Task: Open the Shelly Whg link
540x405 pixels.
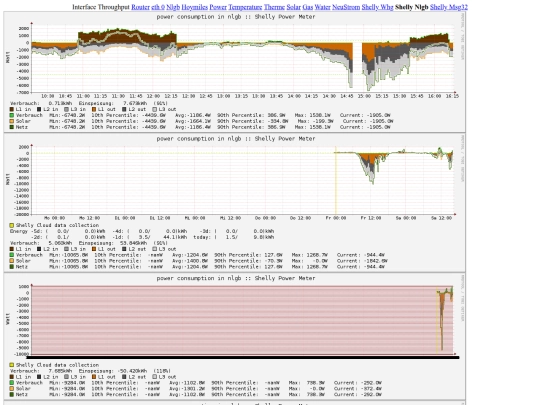Action: [x=377, y=7]
